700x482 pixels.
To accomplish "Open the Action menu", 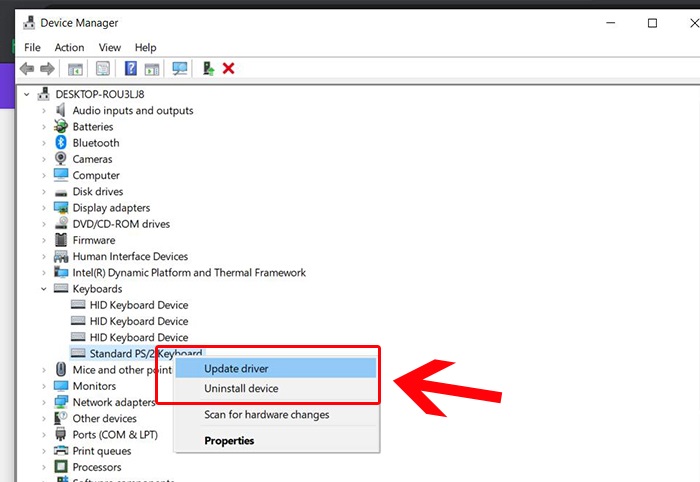I will coord(69,47).
